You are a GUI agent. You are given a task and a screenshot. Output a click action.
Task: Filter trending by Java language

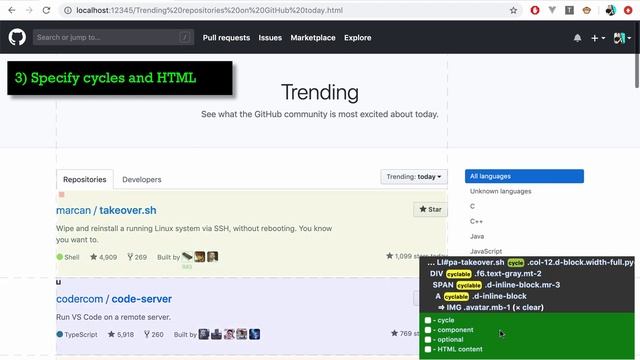477,236
